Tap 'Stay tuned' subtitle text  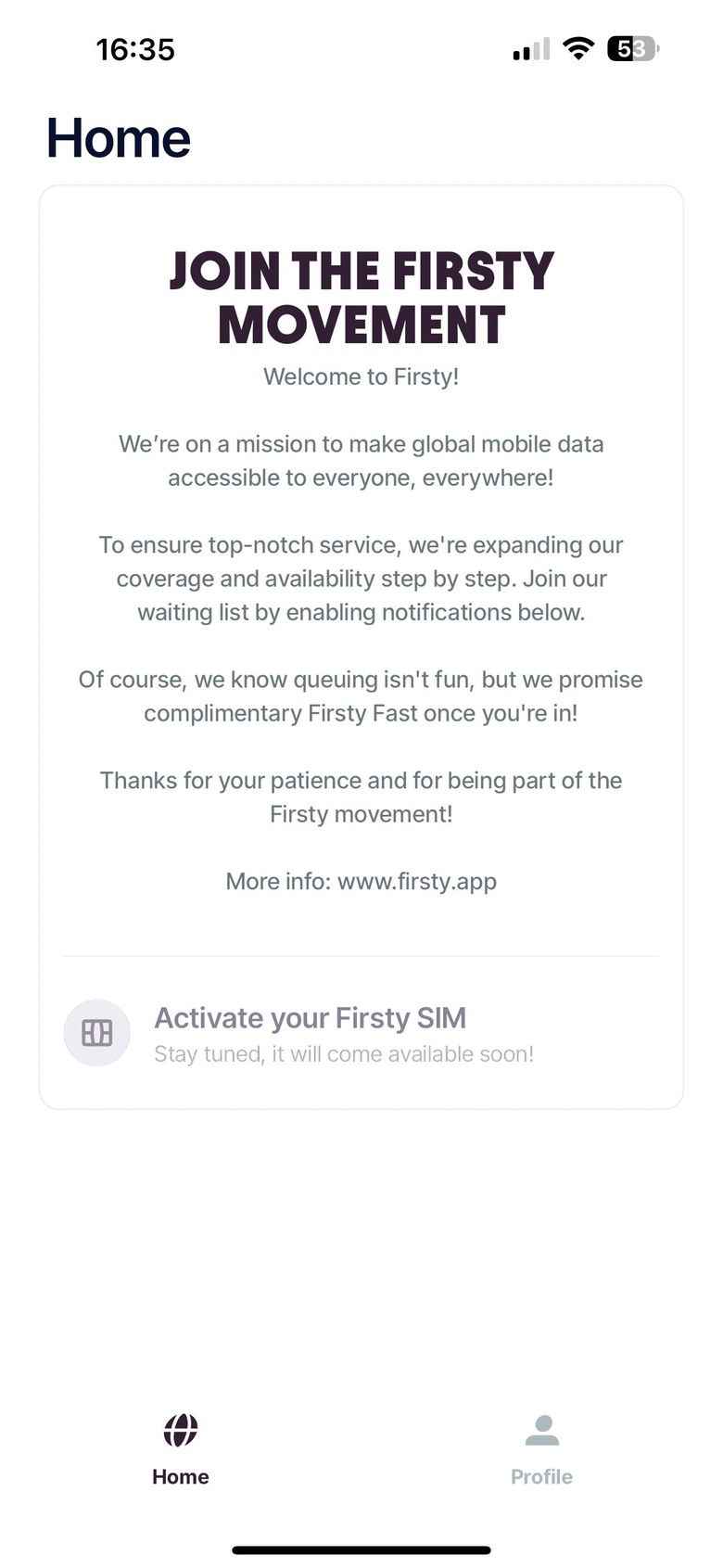click(x=344, y=1054)
